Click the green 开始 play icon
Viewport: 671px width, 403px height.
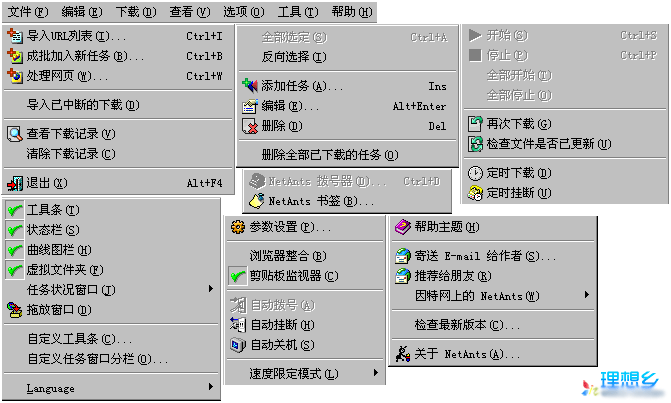pos(475,35)
